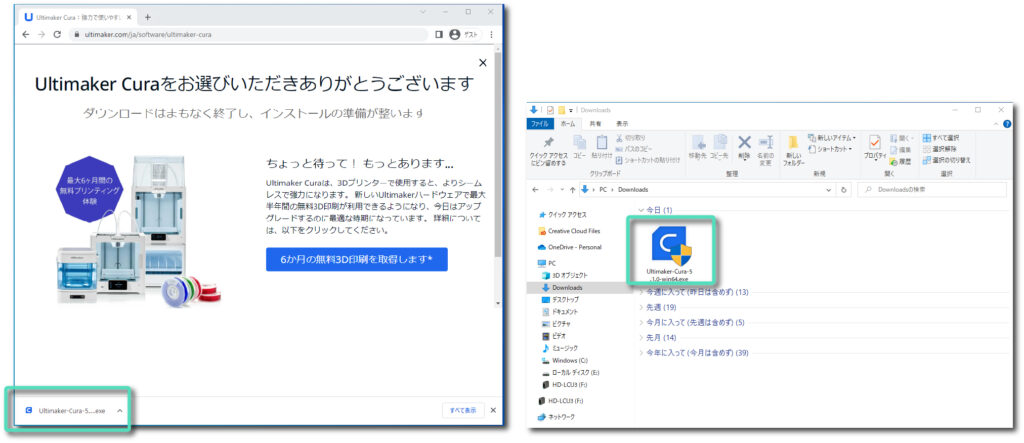Click クイック アクセスにピン留めする pin icon
The height and width of the screenshot is (443, 1024).
(549, 150)
